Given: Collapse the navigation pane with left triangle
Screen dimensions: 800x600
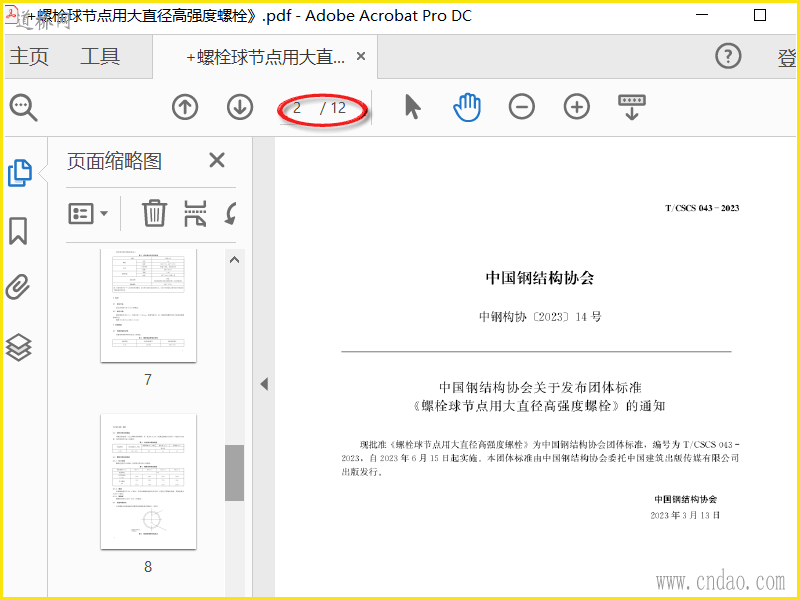Looking at the screenshot, I should pyautogui.click(x=264, y=384).
